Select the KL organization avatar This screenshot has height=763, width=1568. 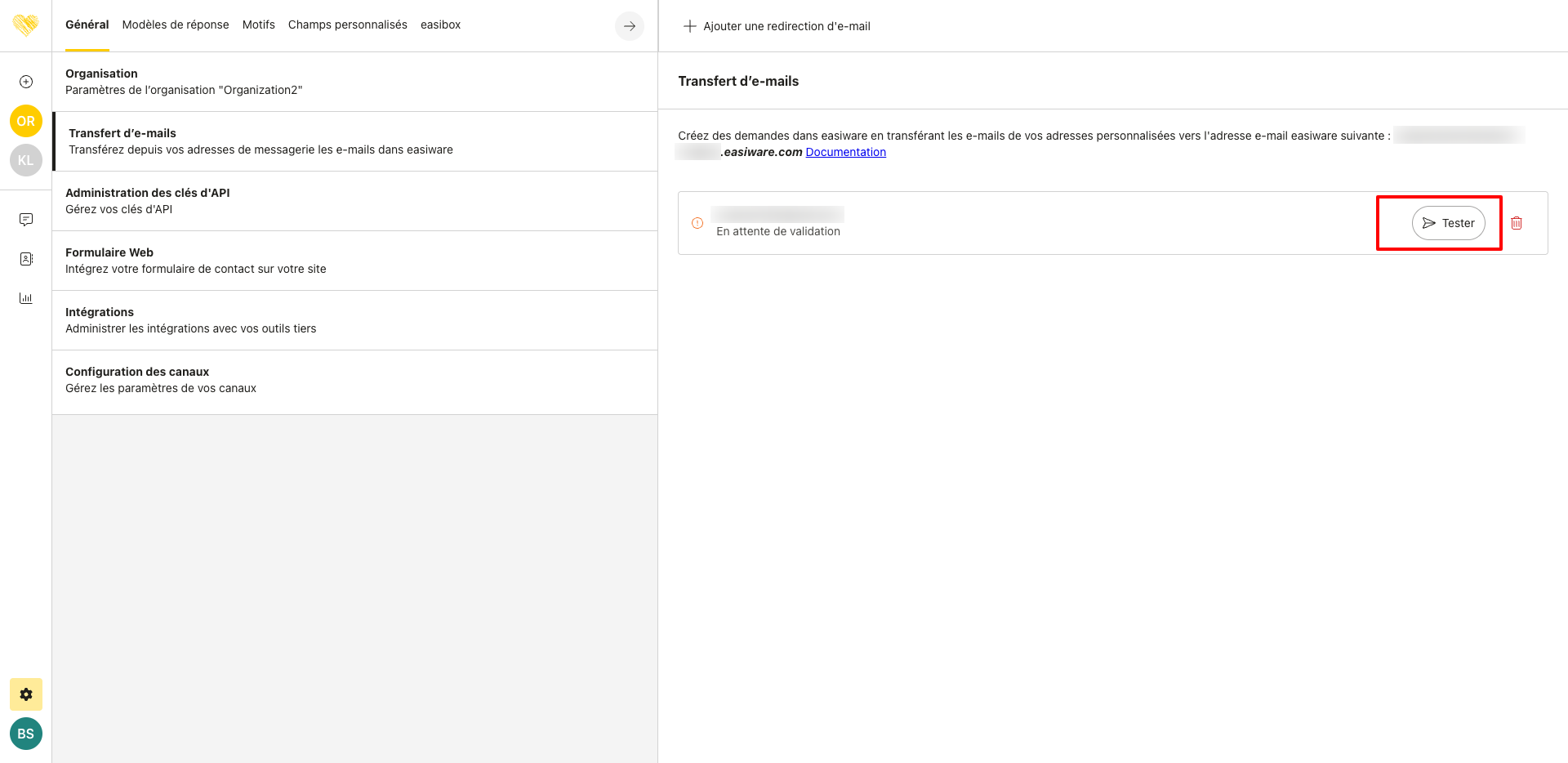pos(26,160)
